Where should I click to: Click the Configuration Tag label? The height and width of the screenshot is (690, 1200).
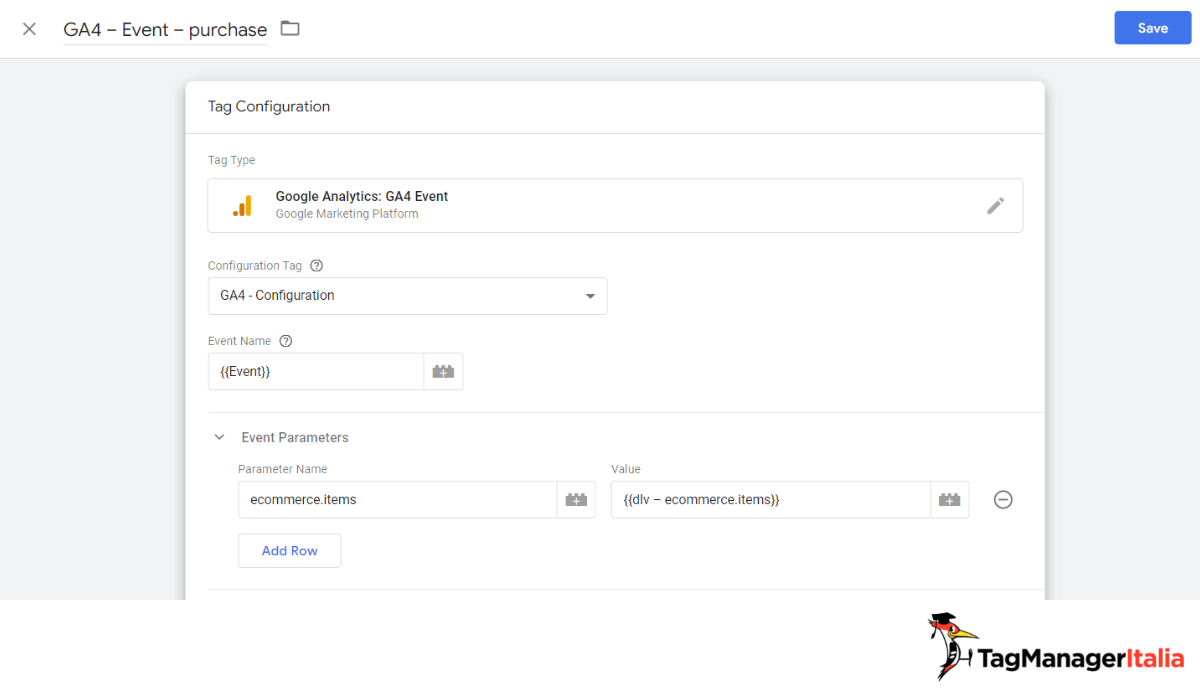click(x=257, y=266)
